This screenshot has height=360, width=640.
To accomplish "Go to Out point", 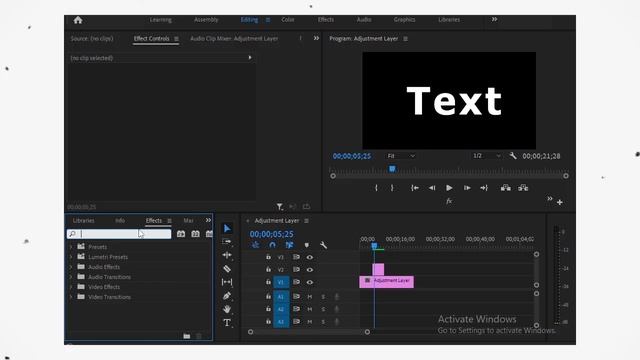I will pos(484,188).
